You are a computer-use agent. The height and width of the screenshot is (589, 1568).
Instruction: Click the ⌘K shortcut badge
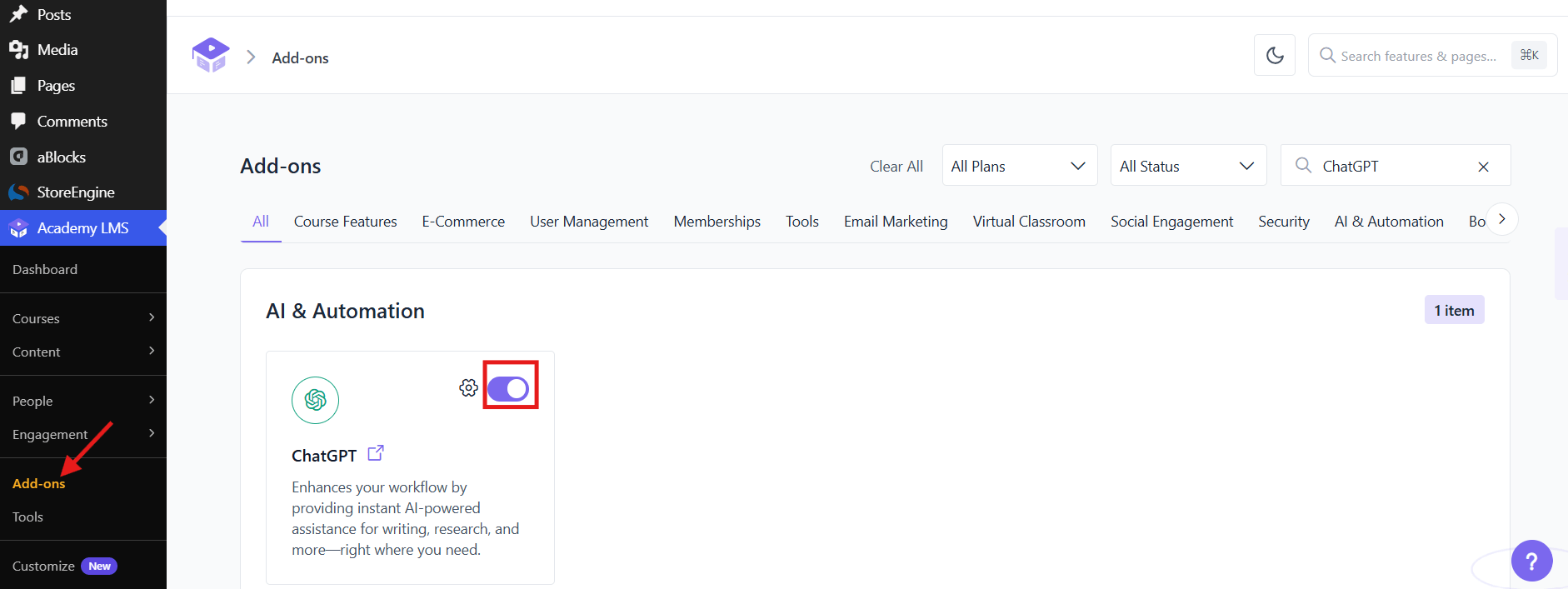pyautogui.click(x=1530, y=55)
